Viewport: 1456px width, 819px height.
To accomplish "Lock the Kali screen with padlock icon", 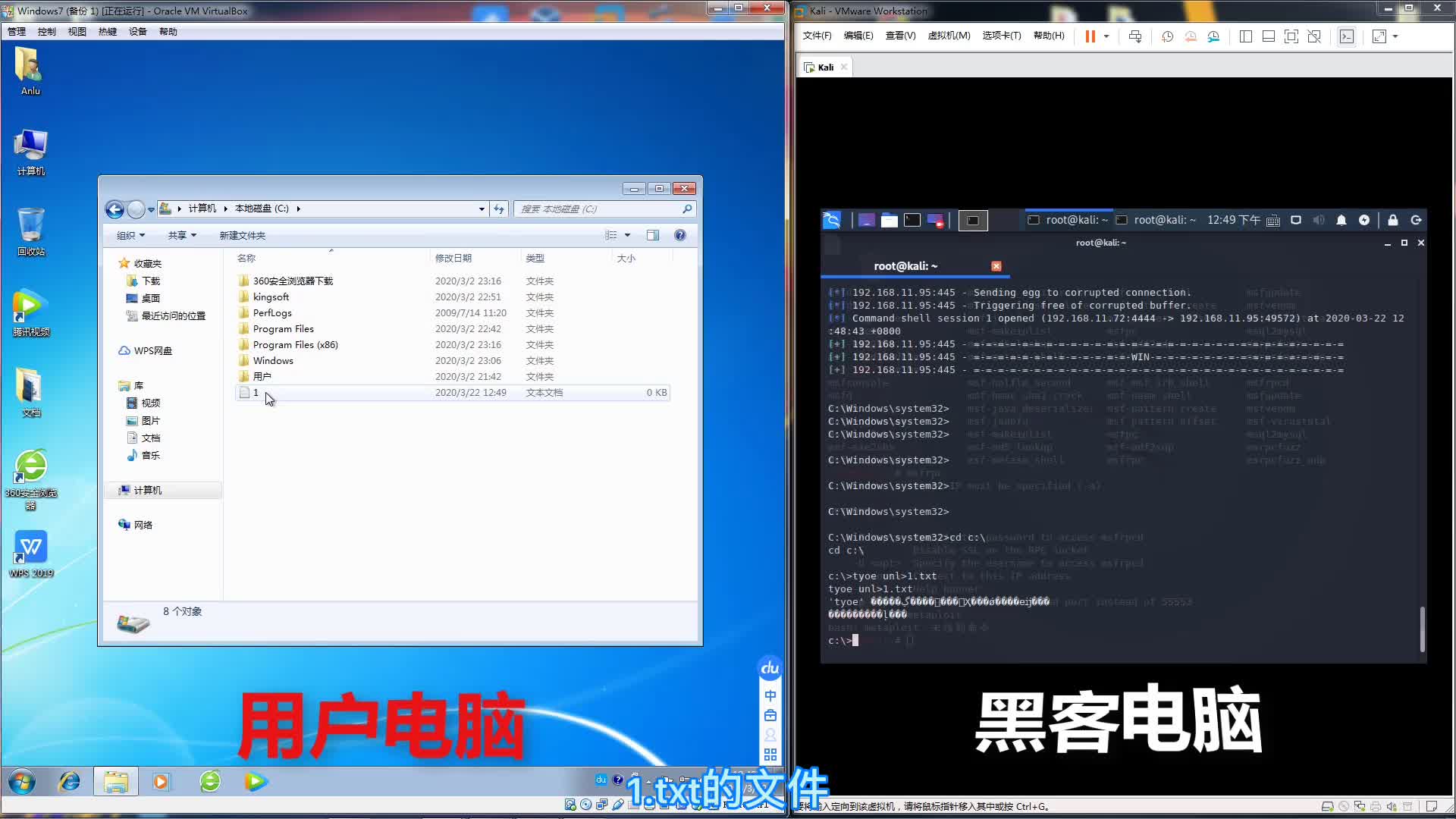I will [x=1393, y=220].
